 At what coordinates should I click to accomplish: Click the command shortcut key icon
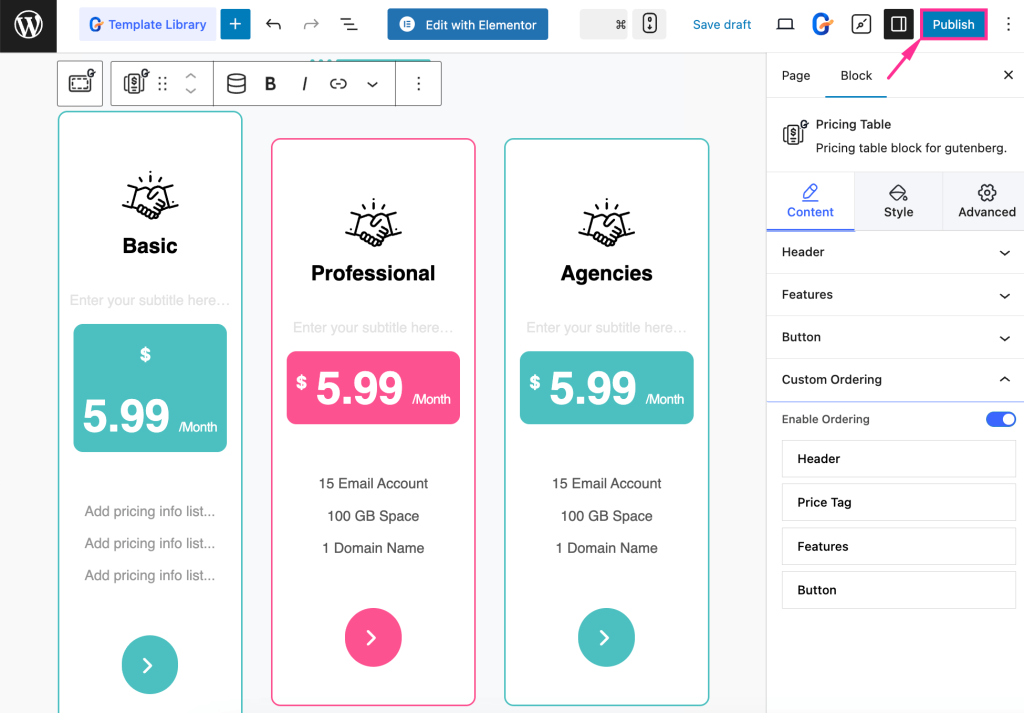[x=620, y=25]
